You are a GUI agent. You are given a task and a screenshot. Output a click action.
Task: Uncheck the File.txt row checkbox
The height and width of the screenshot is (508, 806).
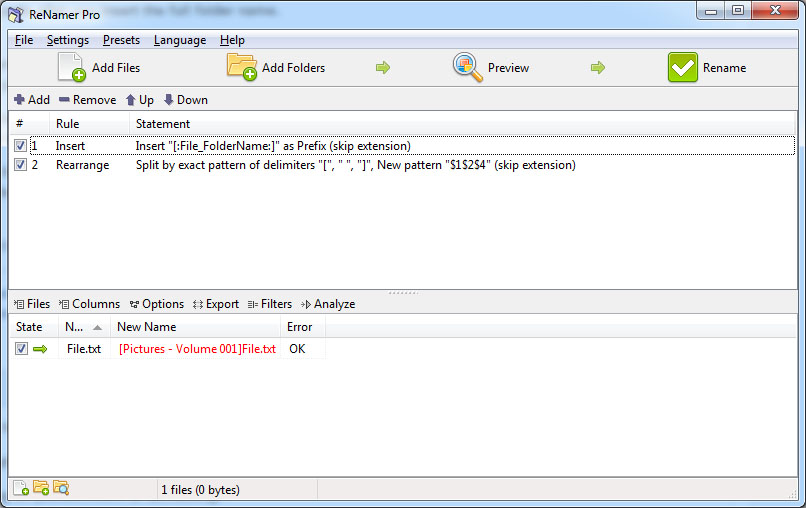[21, 349]
